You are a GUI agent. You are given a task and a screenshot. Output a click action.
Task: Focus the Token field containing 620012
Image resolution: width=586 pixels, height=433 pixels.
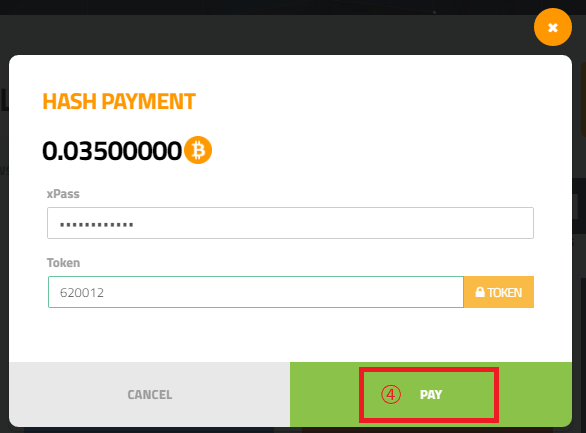pos(256,292)
